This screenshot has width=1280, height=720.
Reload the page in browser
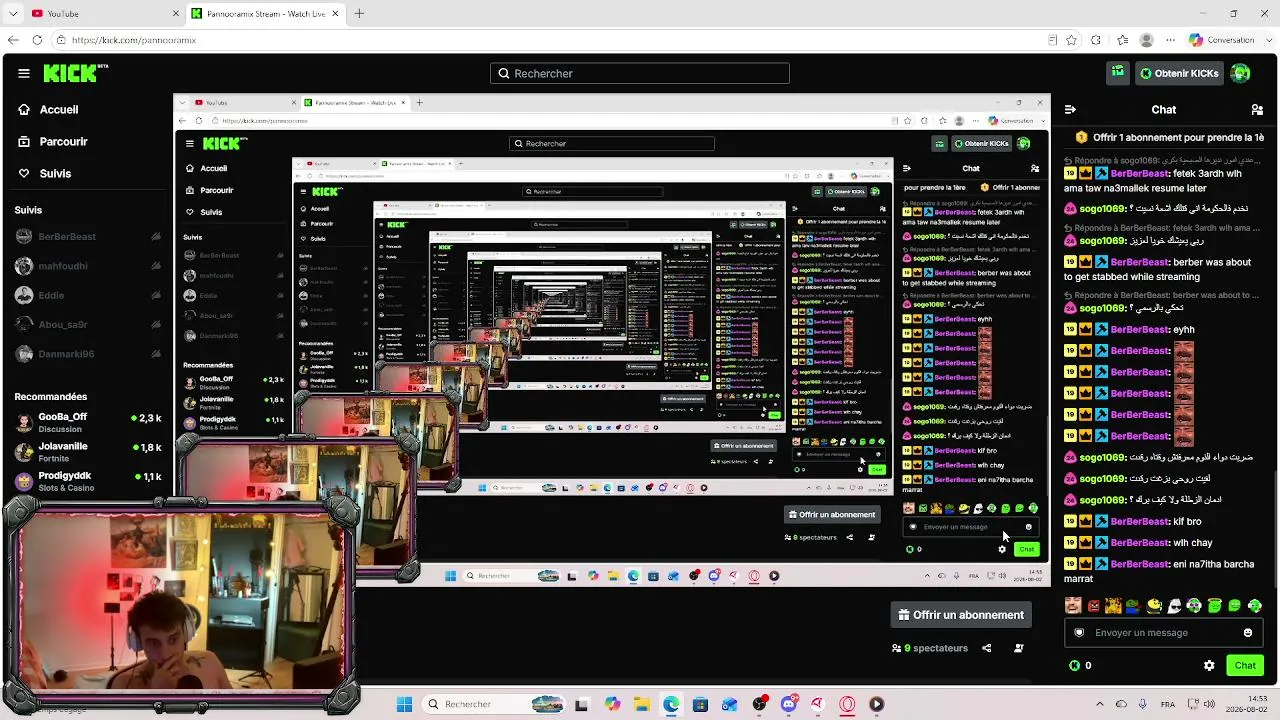point(37,40)
